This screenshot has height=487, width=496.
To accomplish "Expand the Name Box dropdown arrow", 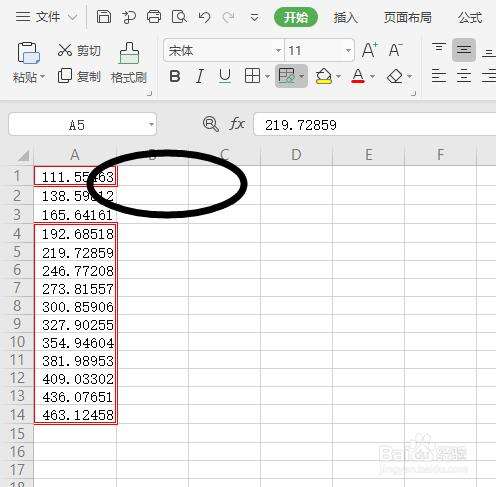I will pyautogui.click(x=151, y=125).
